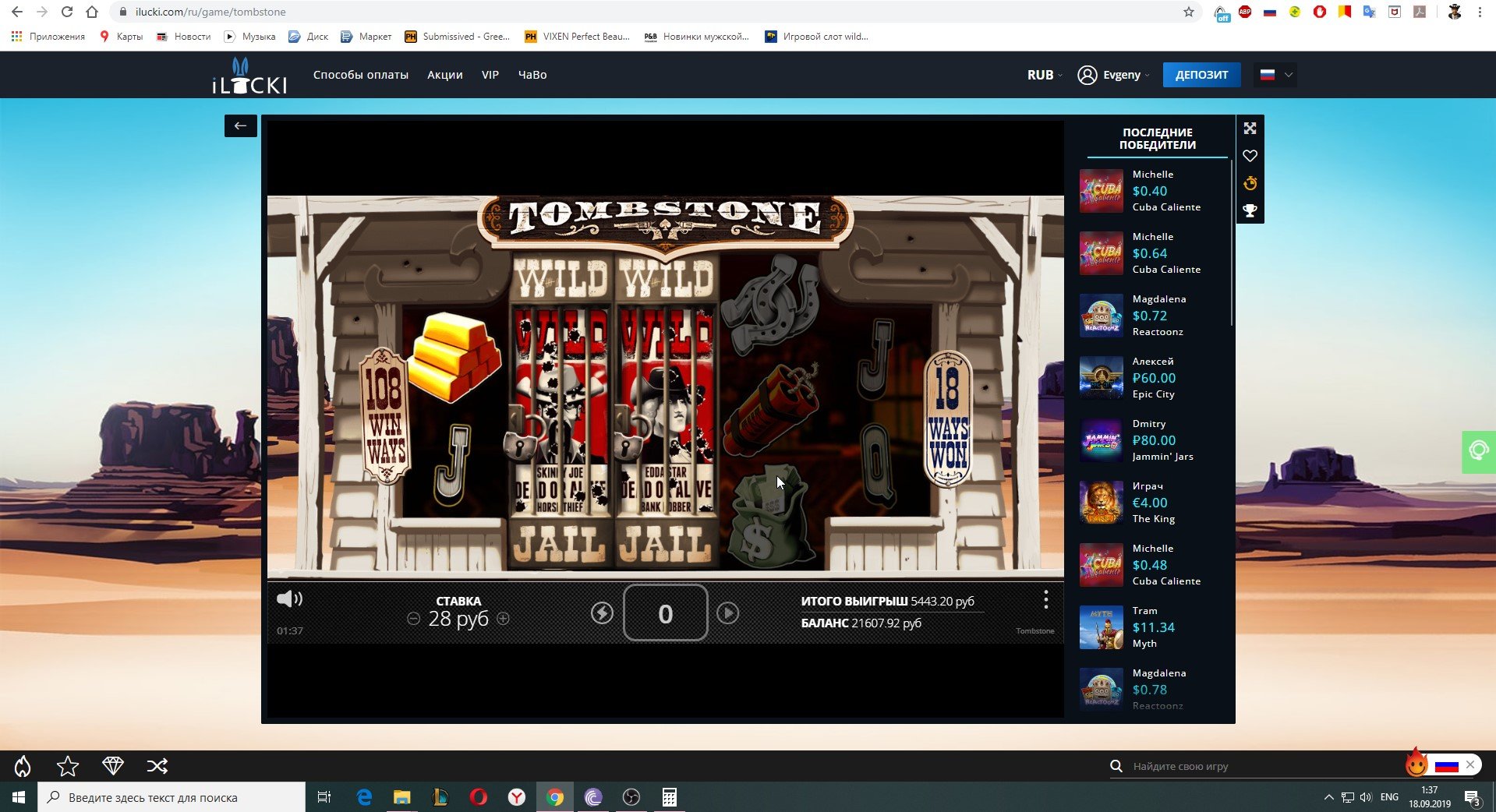This screenshot has width=1496, height=812.
Task: Open the hot games flame icon
Action: pyautogui.click(x=23, y=766)
